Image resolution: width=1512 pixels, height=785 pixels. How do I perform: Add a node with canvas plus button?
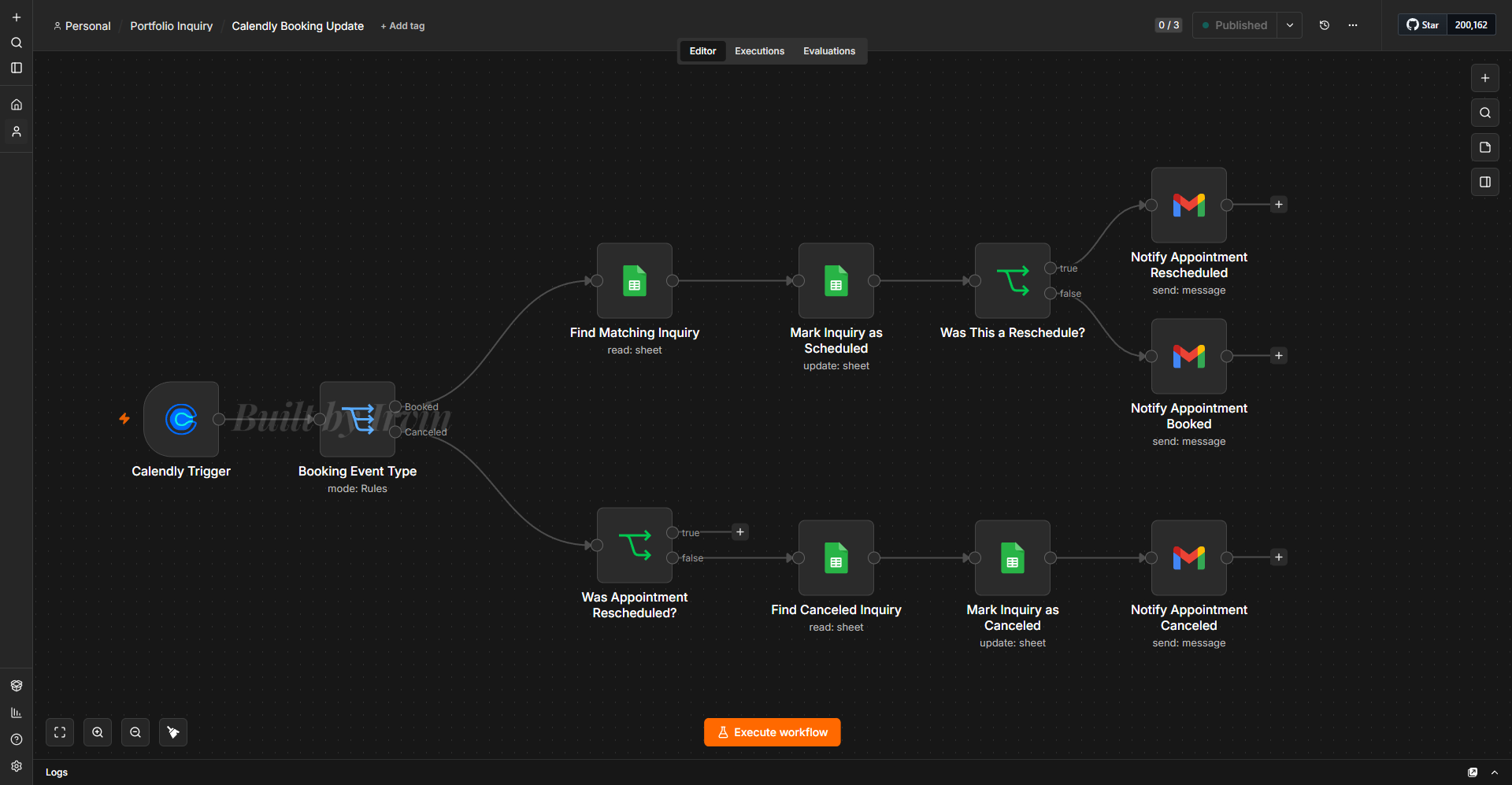pos(1485,78)
